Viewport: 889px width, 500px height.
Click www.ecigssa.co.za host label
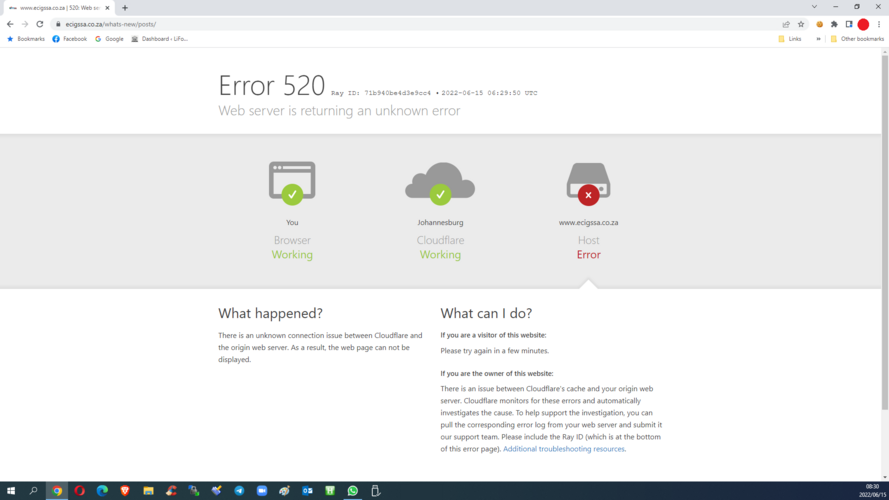coord(589,223)
